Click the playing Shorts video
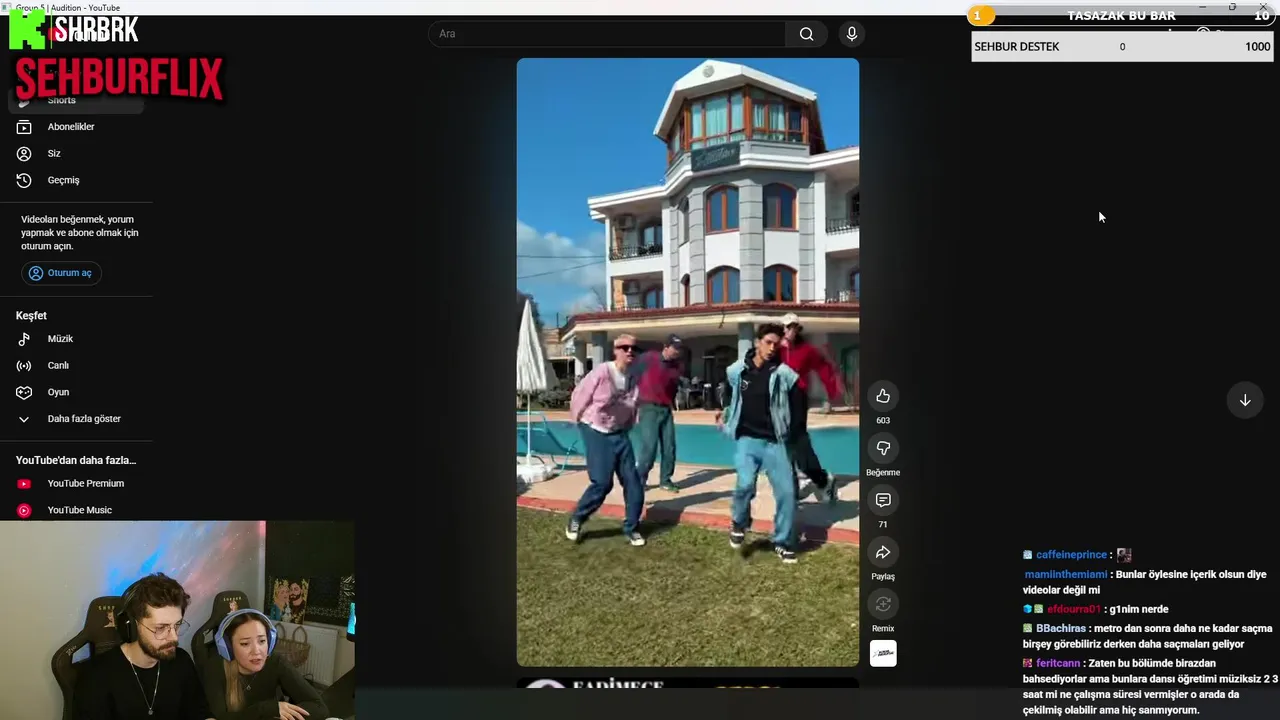Screen dimensions: 1280x720 point(688,362)
